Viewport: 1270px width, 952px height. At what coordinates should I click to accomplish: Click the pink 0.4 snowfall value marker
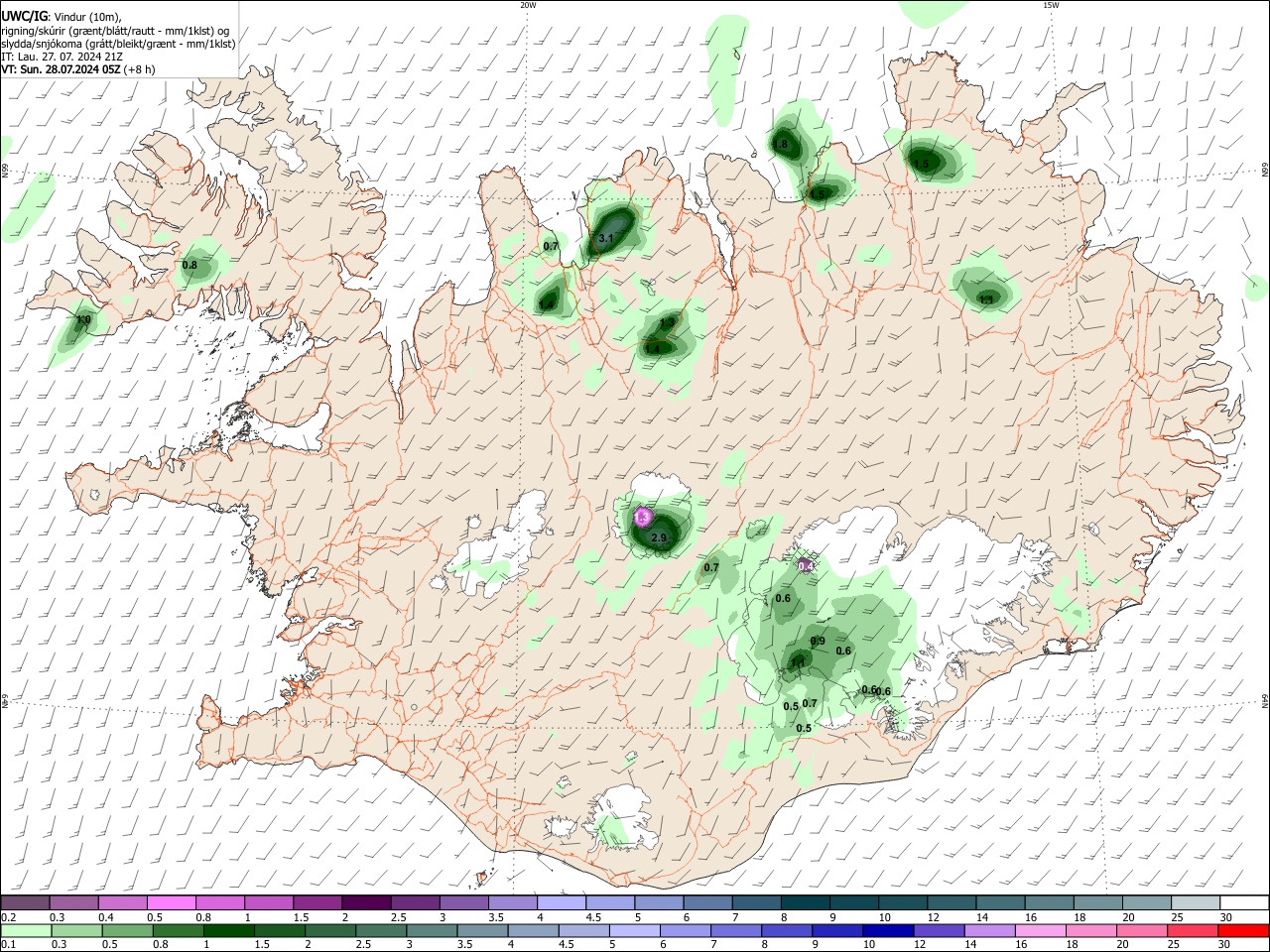(806, 566)
